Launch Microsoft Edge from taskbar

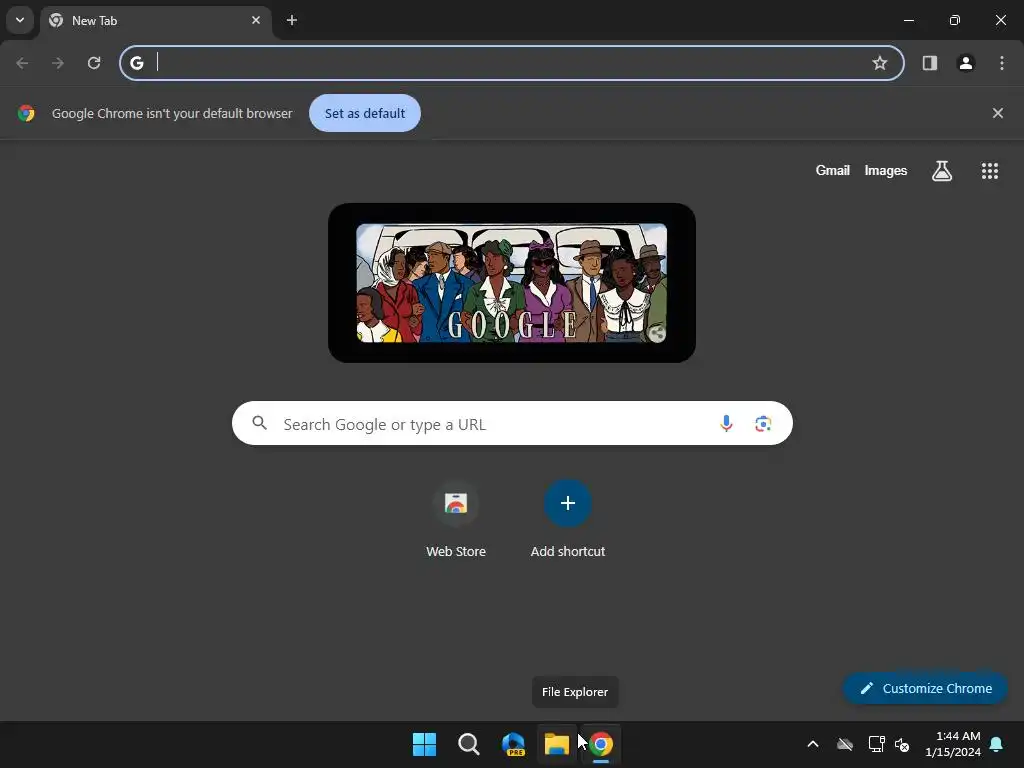[x=513, y=744]
